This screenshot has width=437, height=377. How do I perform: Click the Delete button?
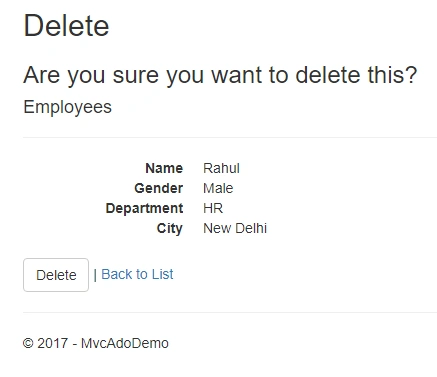click(56, 275)
